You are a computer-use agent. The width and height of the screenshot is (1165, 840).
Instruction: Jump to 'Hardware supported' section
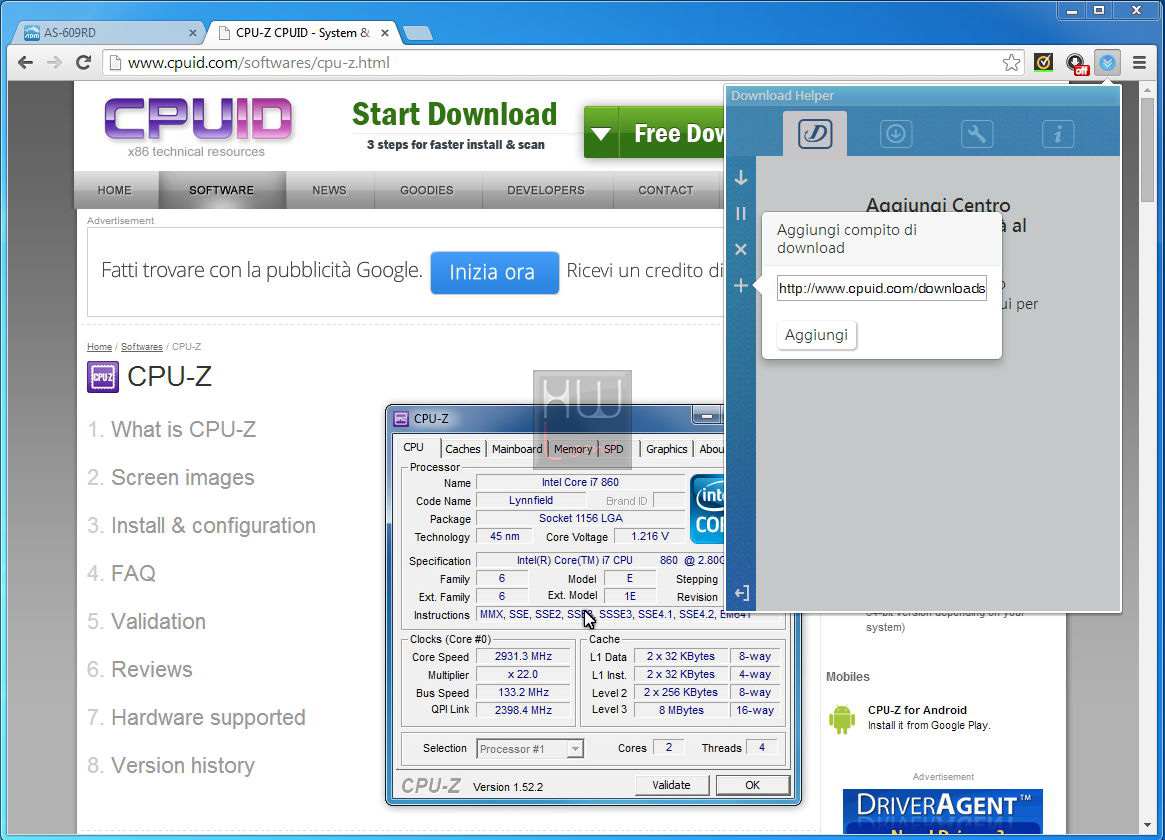(208, 717)
